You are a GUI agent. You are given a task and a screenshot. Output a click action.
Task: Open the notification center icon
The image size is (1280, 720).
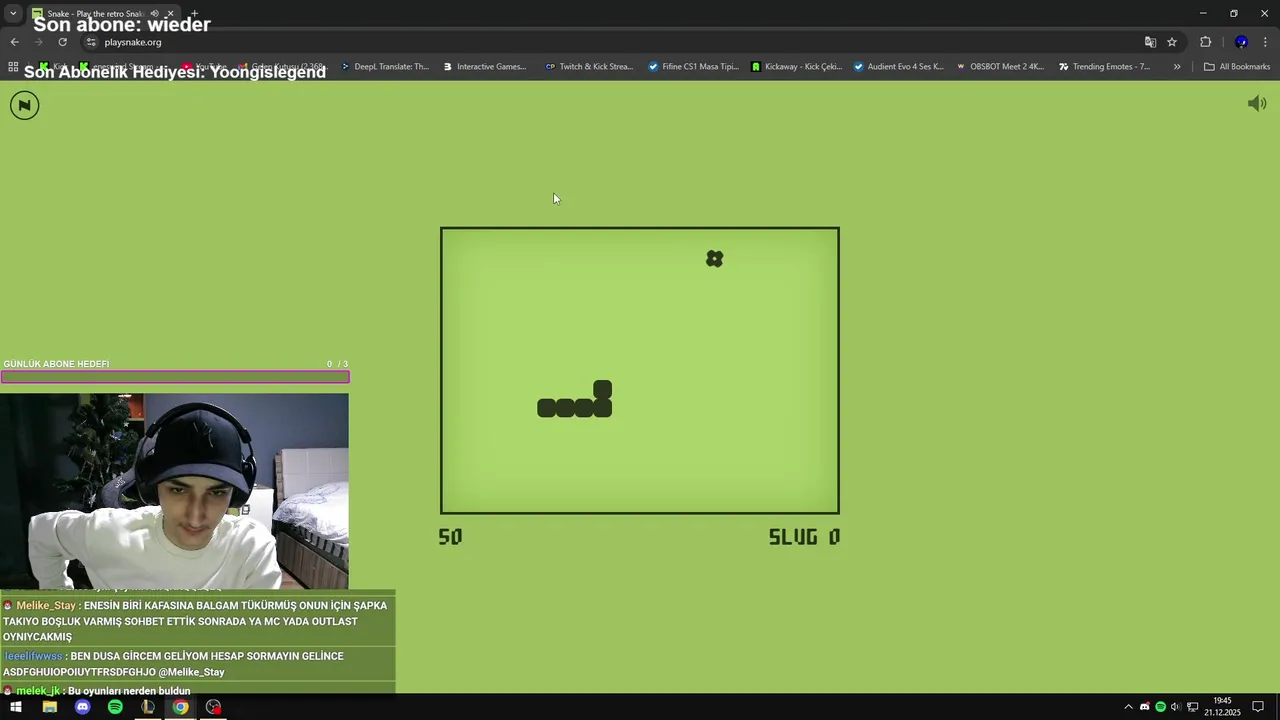[x=1258, y=707]
